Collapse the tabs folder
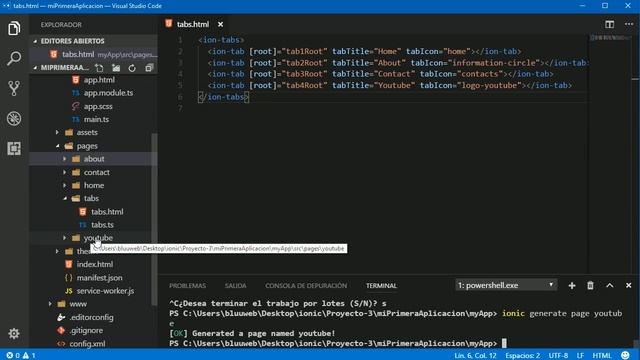The height and width of the screenshot is (360, 640). (x=64, y=198)
